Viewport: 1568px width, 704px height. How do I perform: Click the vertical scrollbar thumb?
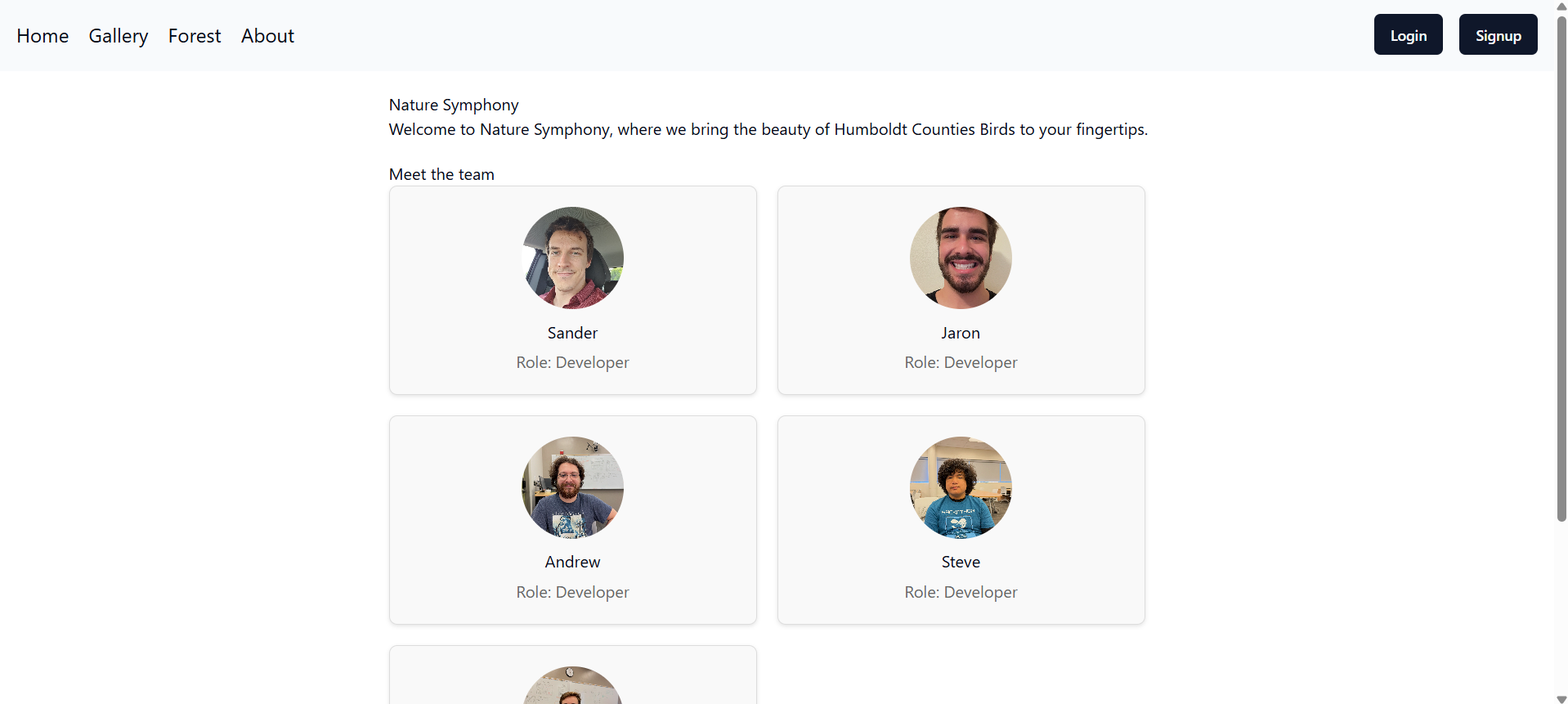tap(1561, 268)
